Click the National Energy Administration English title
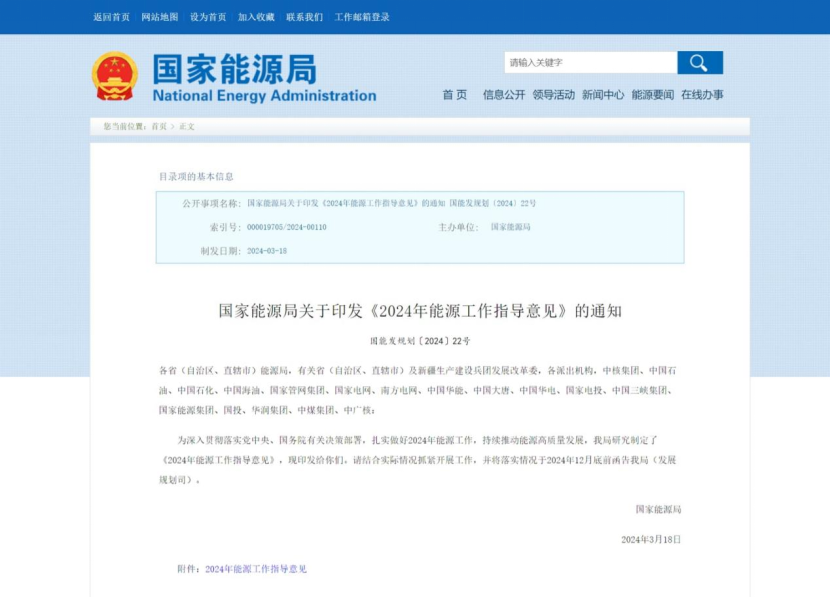This screenshot has height=597, width=830. pyautogui.click(x=265, y=96)
